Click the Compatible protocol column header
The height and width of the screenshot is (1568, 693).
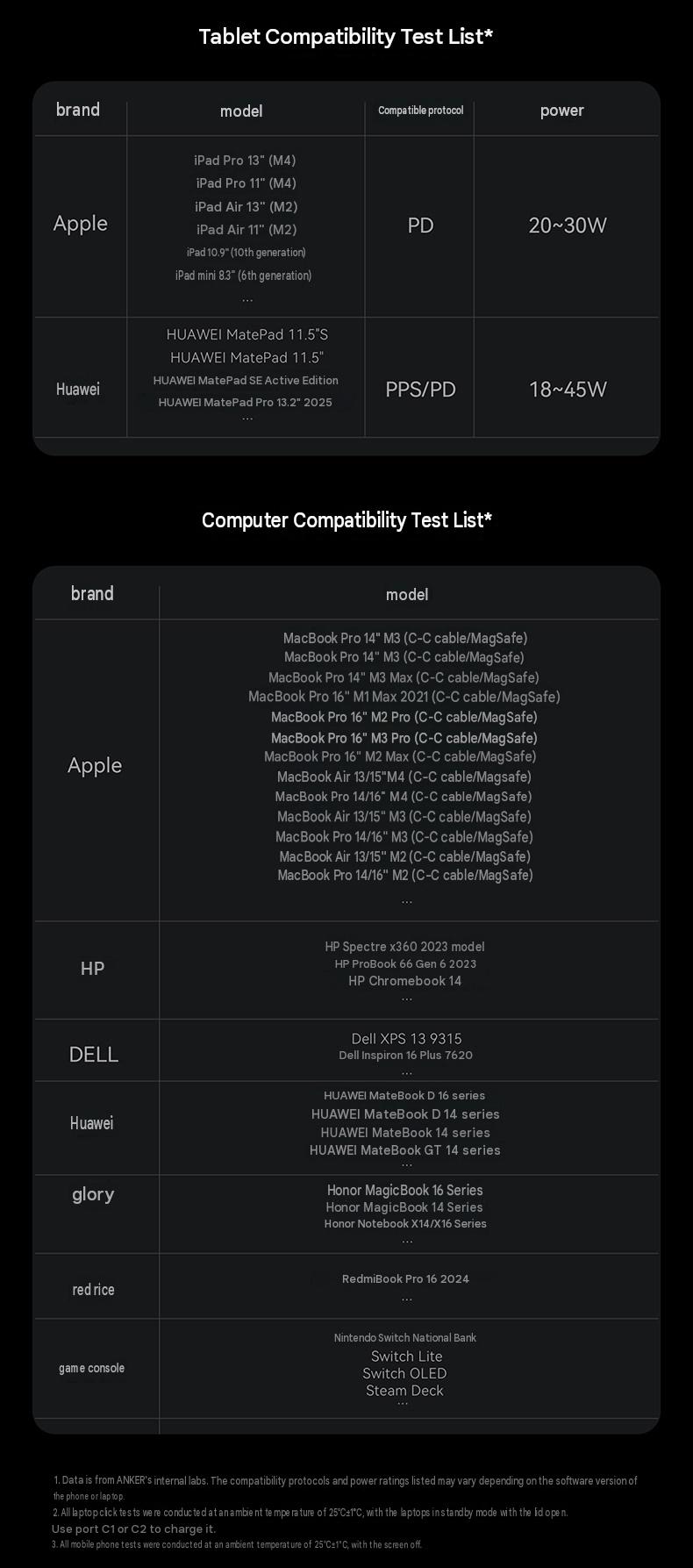(420, 111)
